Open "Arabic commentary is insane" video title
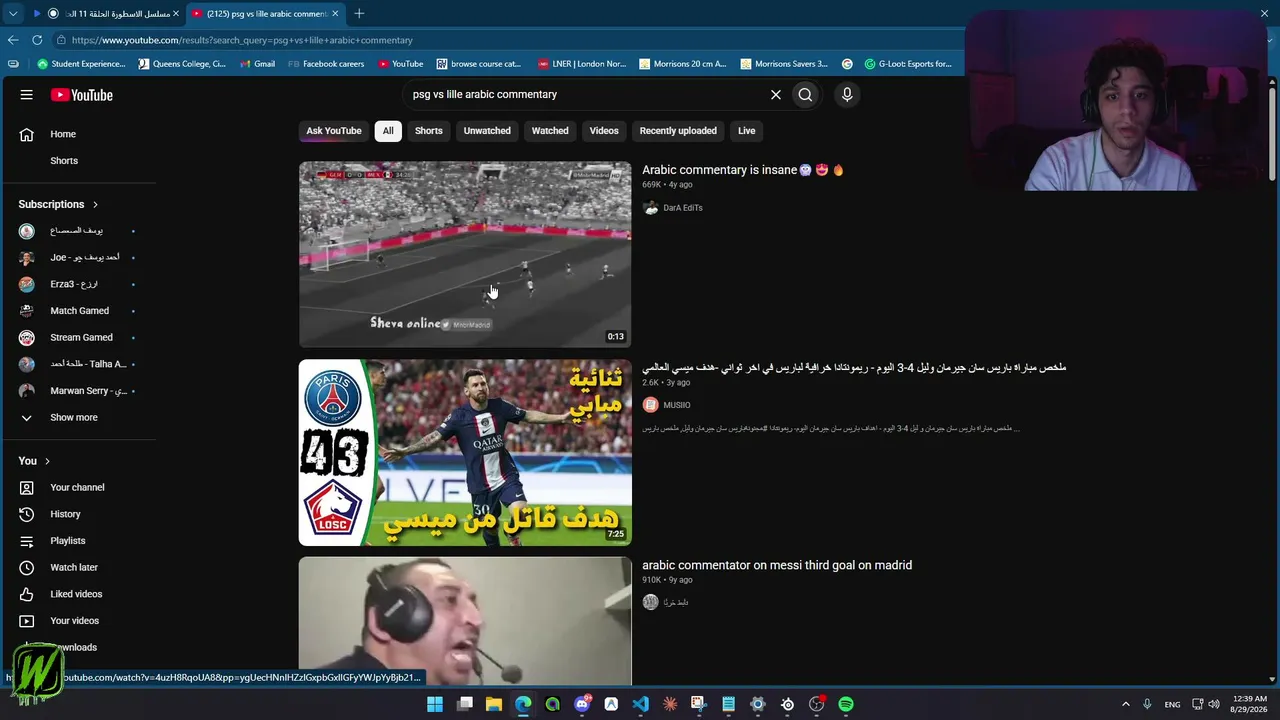This screenshot has height=720, width=1280. (x=743, y=170)
